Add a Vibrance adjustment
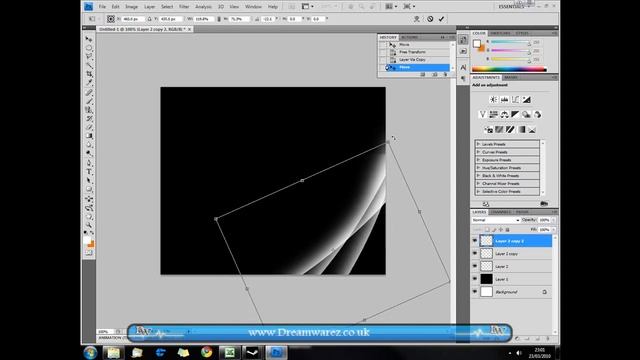 point(482,115)
